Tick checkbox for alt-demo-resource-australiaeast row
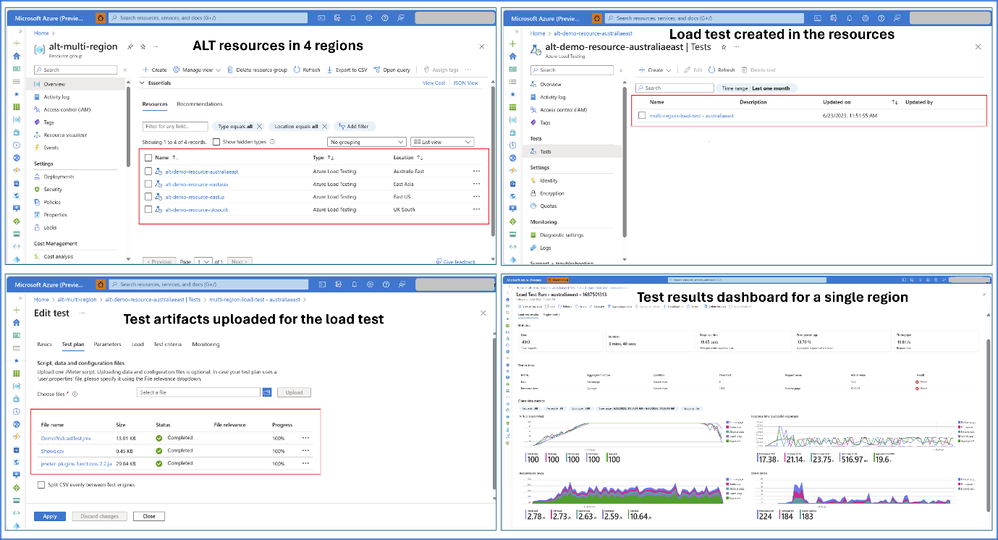This screenshot has height=540, width=998. (148, 171)
